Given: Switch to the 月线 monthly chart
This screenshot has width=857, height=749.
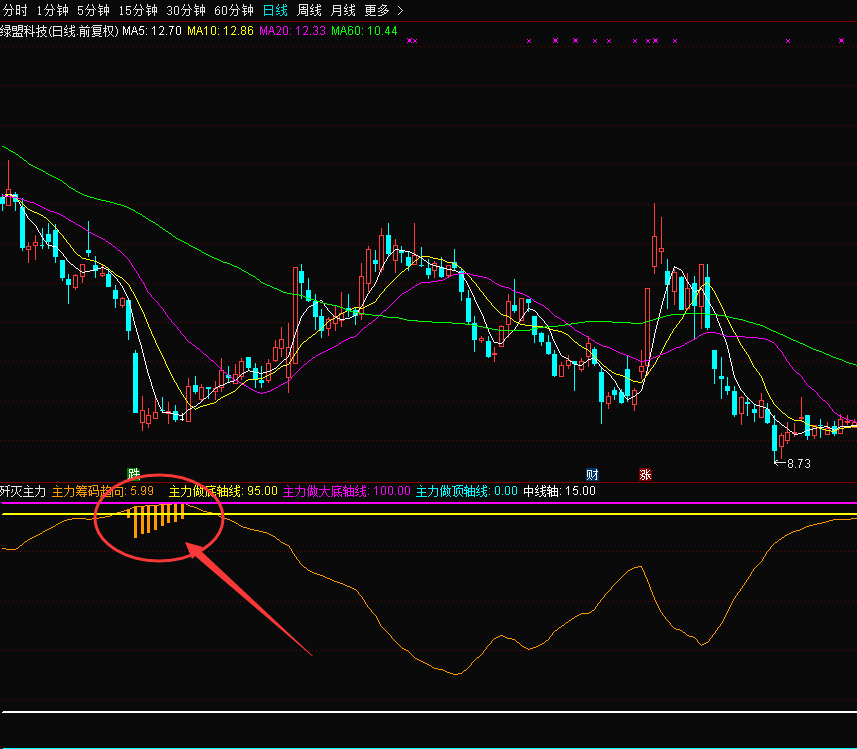Looking at the screenshot, I should (343, 10).
